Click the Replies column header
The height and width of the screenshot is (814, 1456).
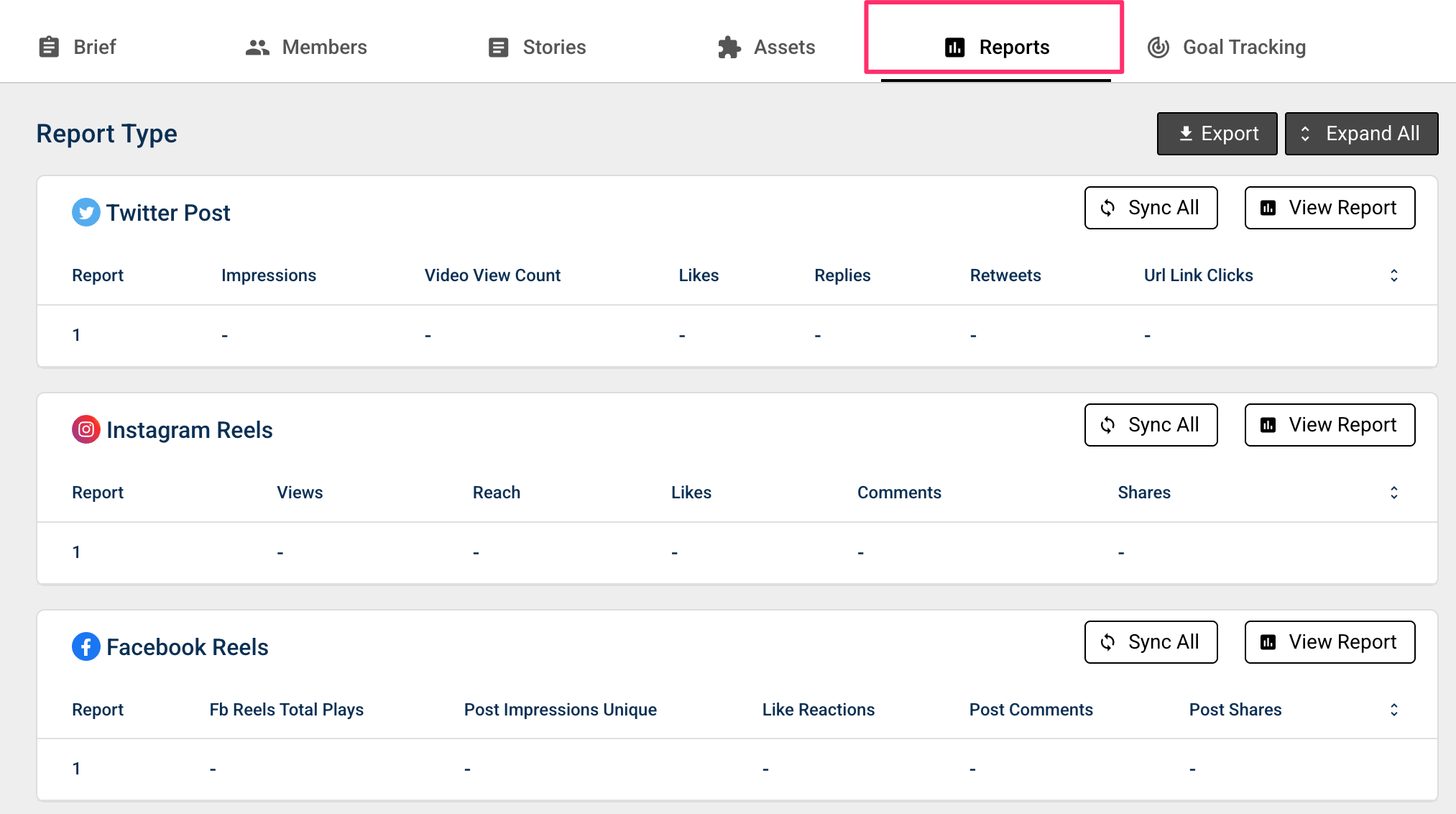842,275
